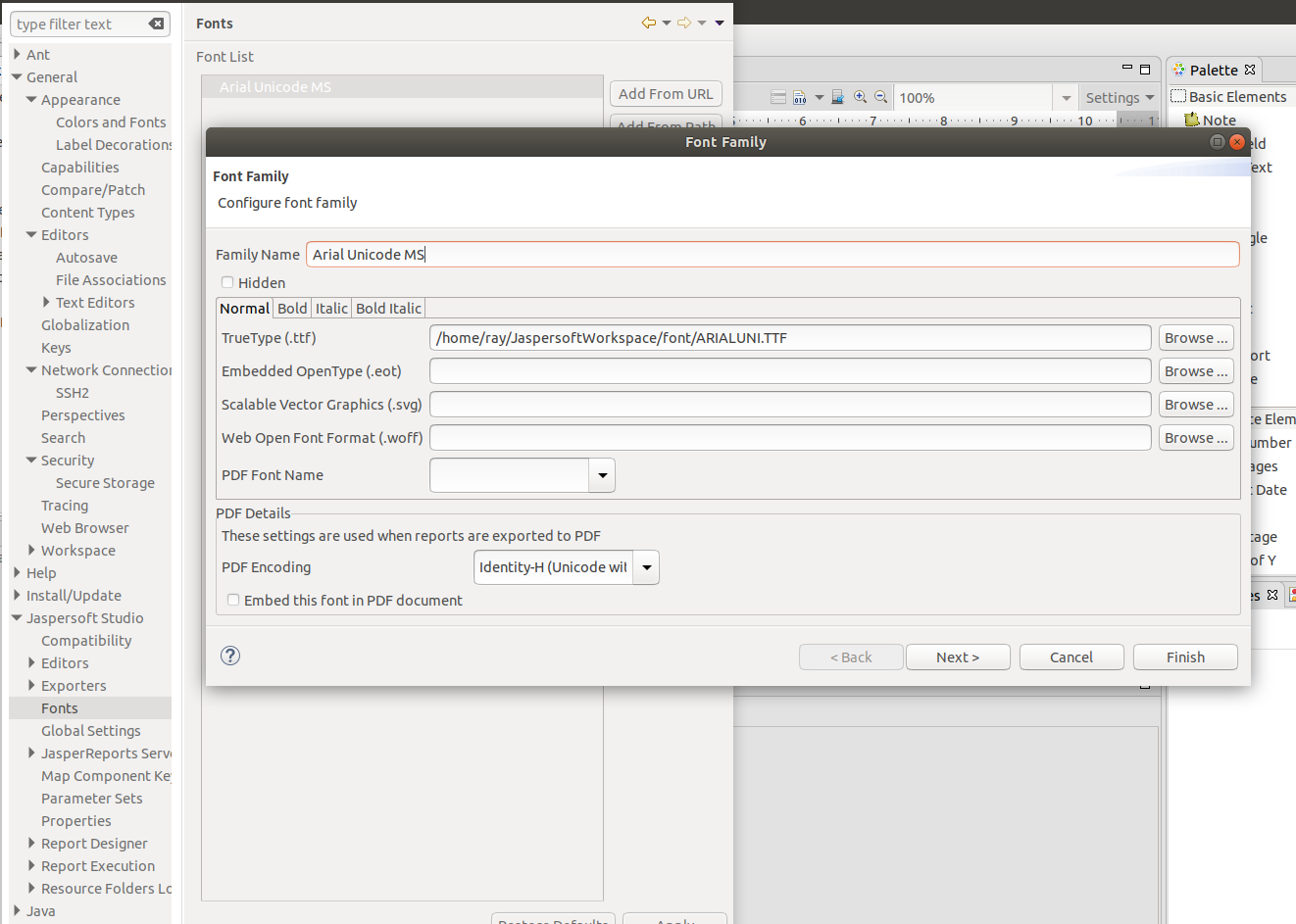Collapse the Appearance tree node

tap(31, 99)
